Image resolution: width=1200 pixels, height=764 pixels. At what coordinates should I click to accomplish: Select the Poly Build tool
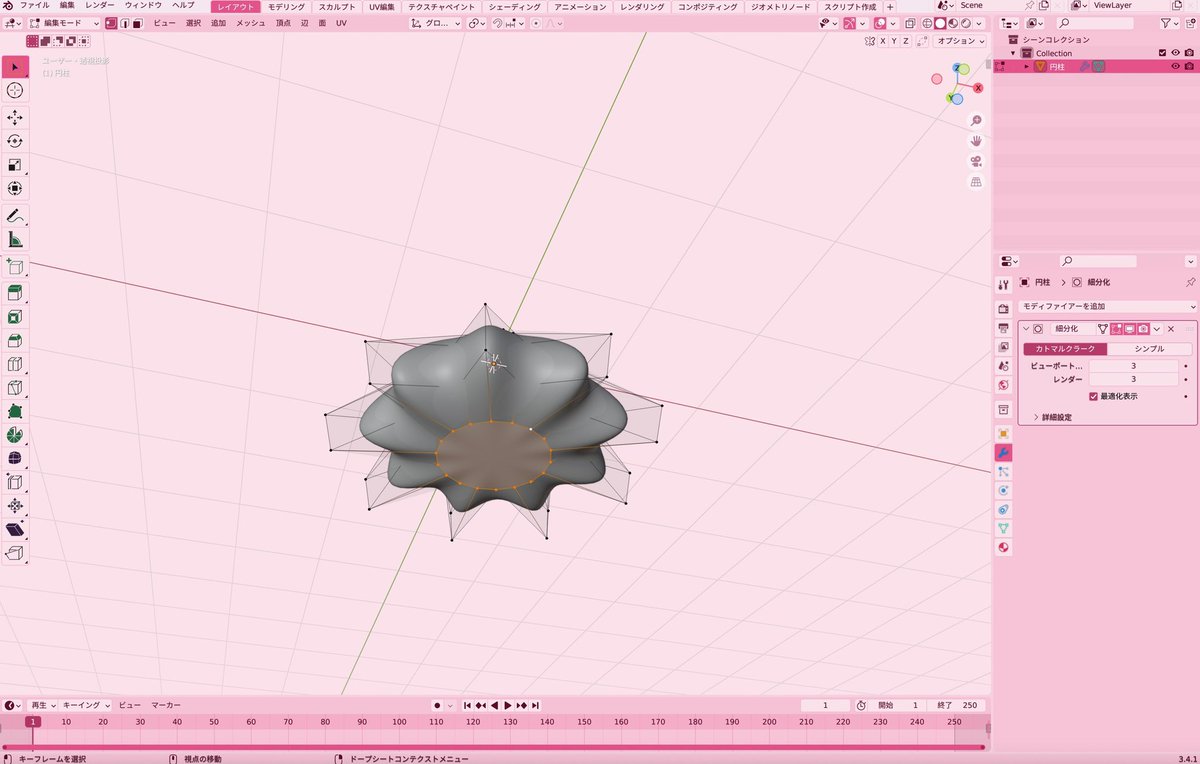(x=15, y=412)
